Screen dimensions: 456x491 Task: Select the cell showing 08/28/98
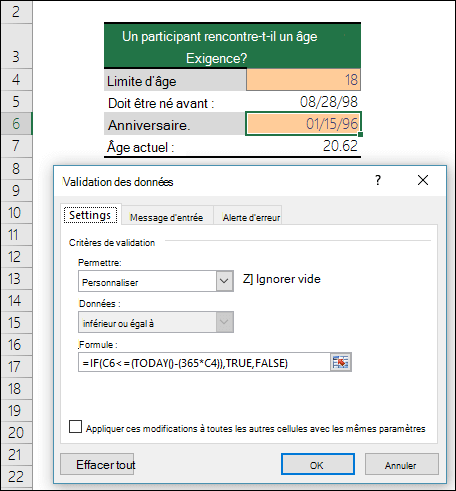[303, 102]
